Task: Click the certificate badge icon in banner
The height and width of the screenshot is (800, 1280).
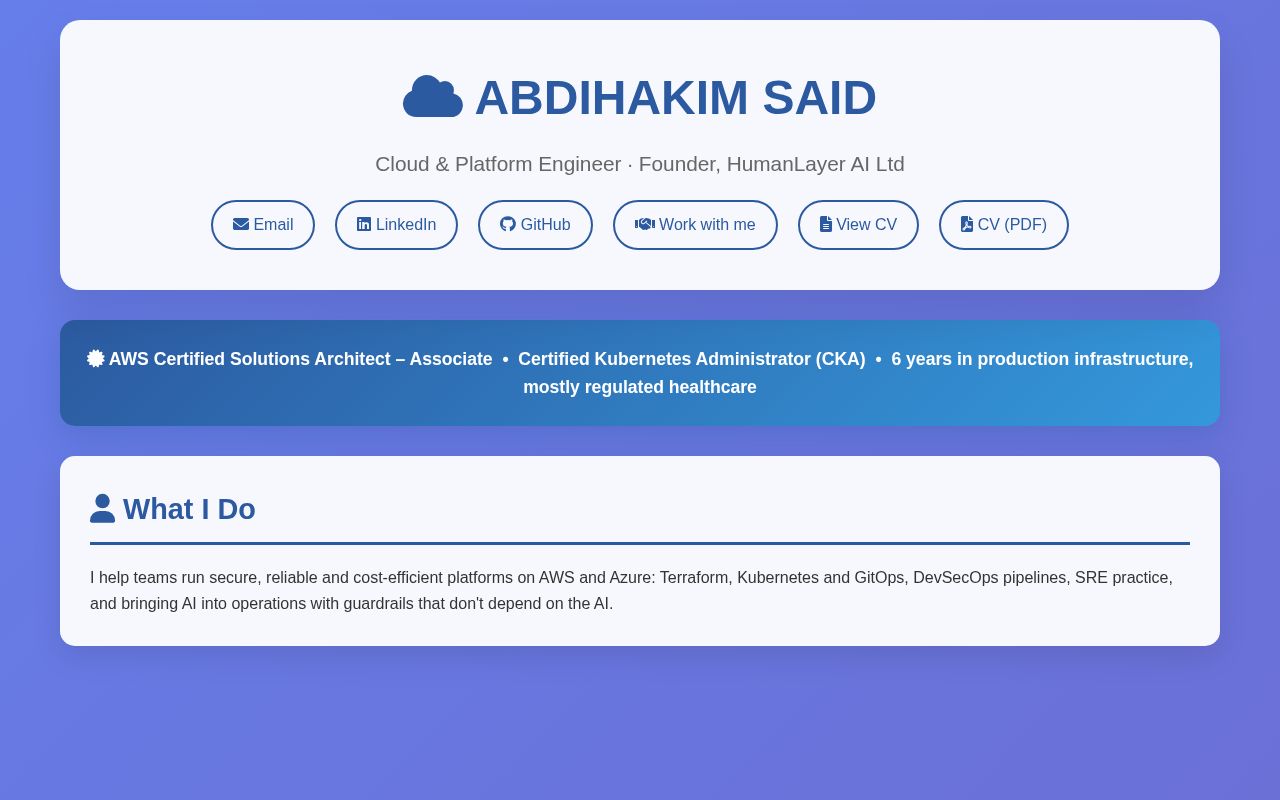Action: [x=96, y=358]
